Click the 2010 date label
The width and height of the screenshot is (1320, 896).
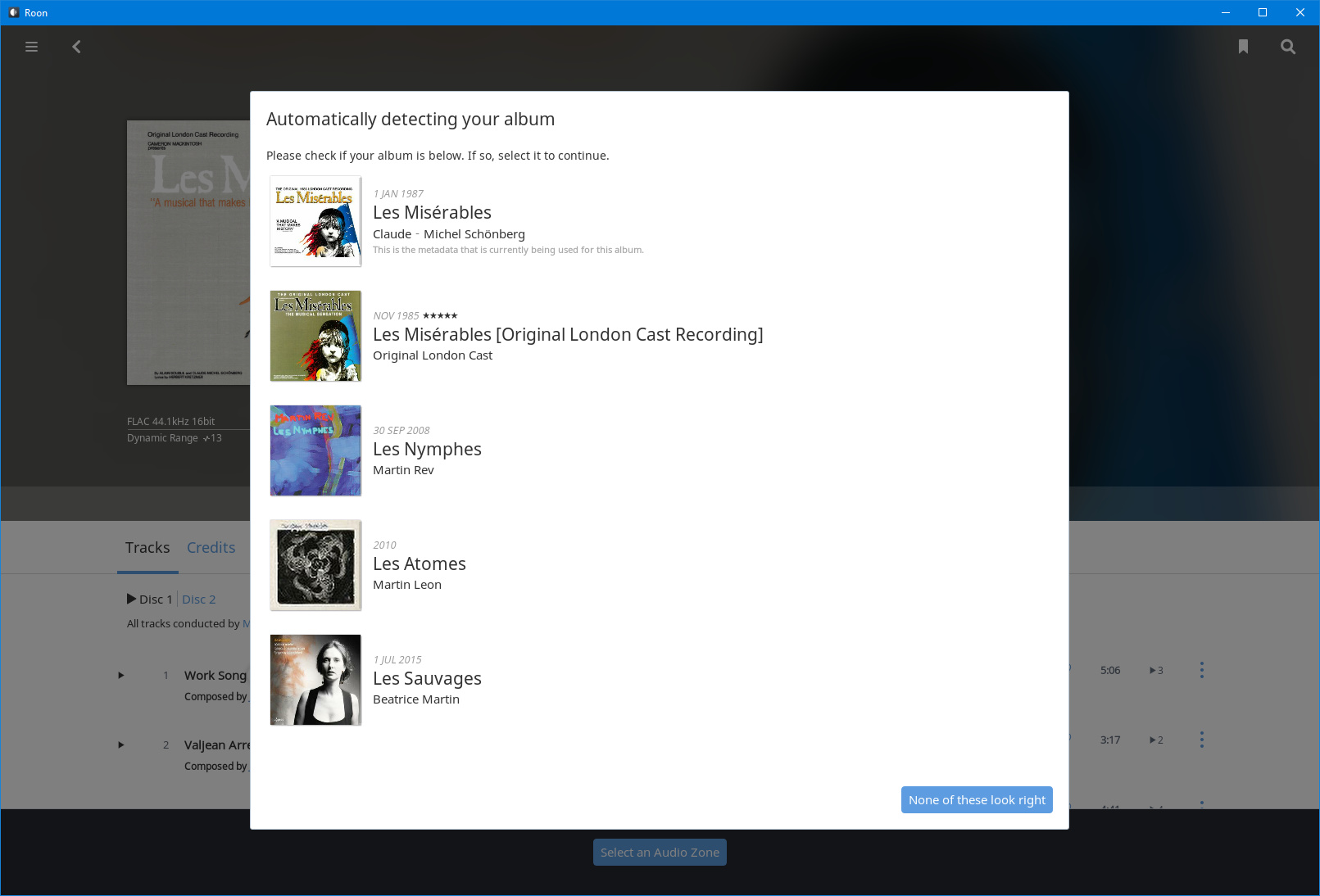[384, 545]
